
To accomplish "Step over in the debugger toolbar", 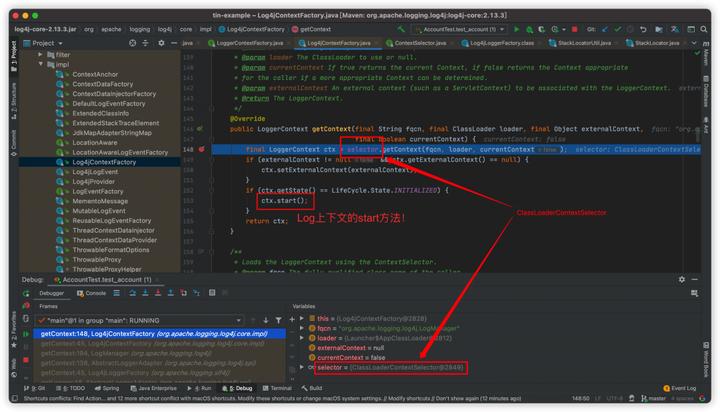I will [132, 293].
